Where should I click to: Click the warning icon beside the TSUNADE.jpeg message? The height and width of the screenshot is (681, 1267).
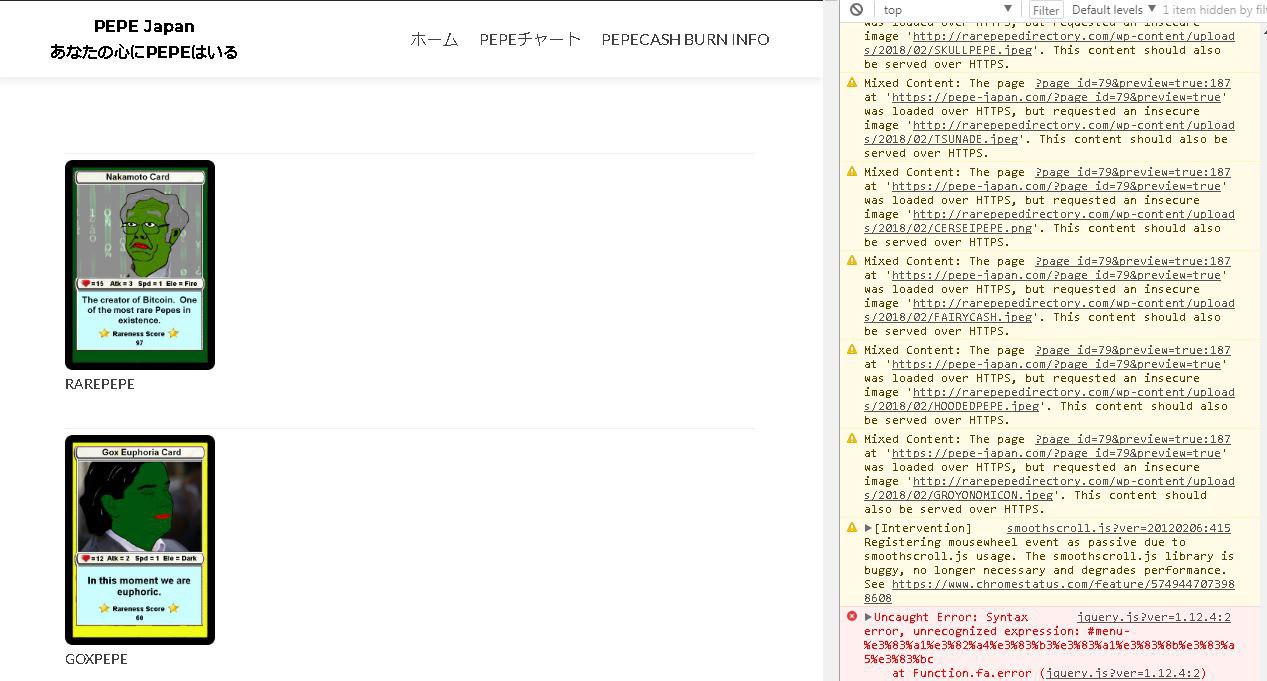[852, 83]
